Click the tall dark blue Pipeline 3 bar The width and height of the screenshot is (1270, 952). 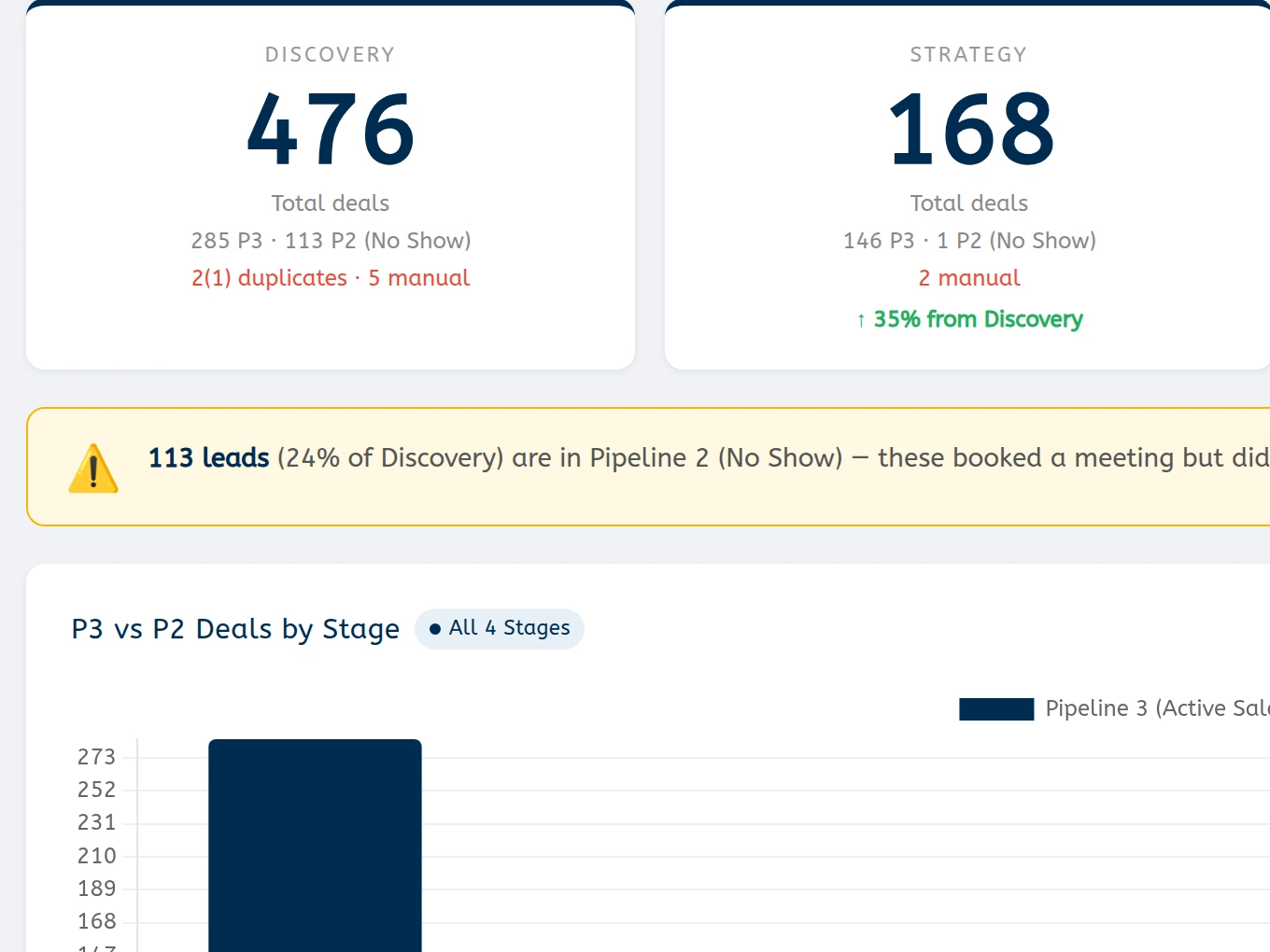tap(315, 846)
